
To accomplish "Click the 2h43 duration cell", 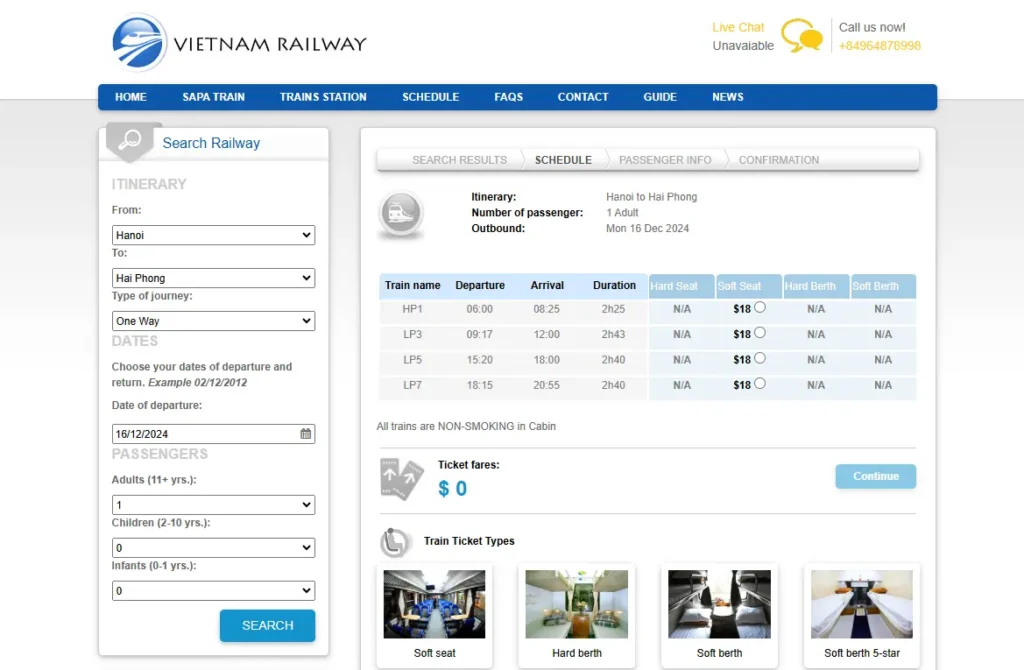I will (x=613, y=334).
